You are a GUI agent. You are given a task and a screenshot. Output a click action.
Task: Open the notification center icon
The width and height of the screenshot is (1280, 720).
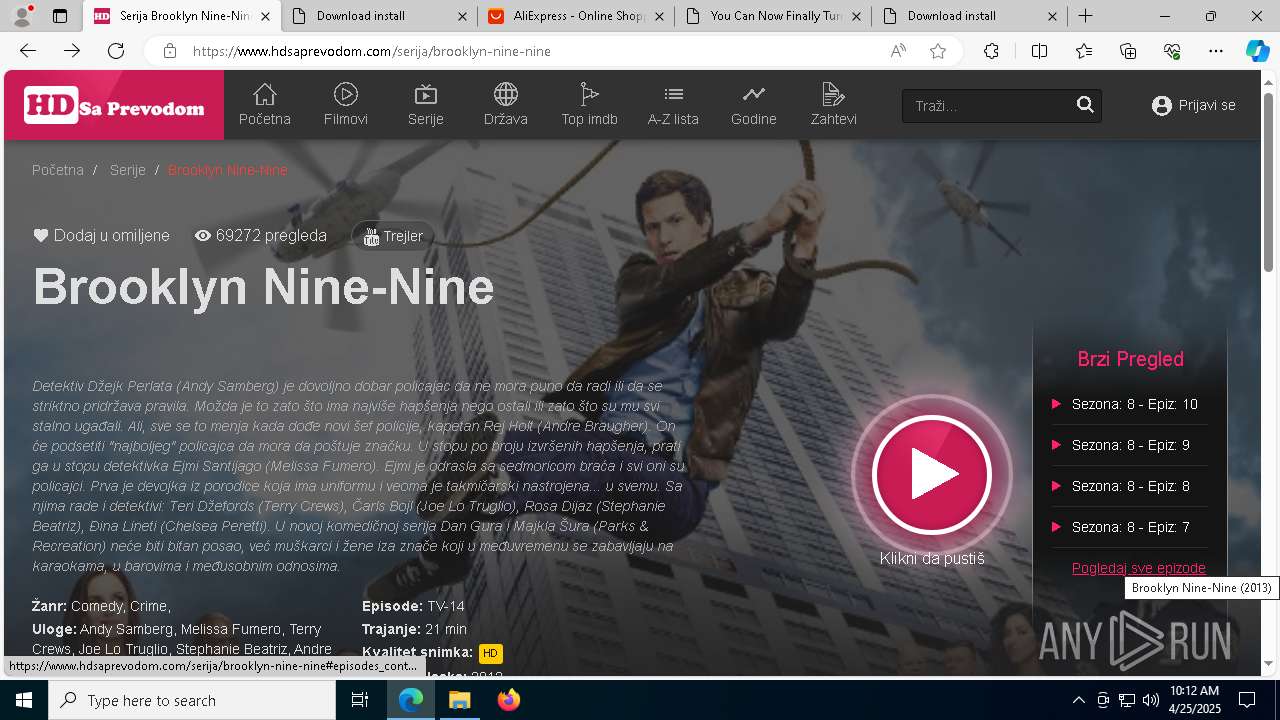click(1247, 700)
